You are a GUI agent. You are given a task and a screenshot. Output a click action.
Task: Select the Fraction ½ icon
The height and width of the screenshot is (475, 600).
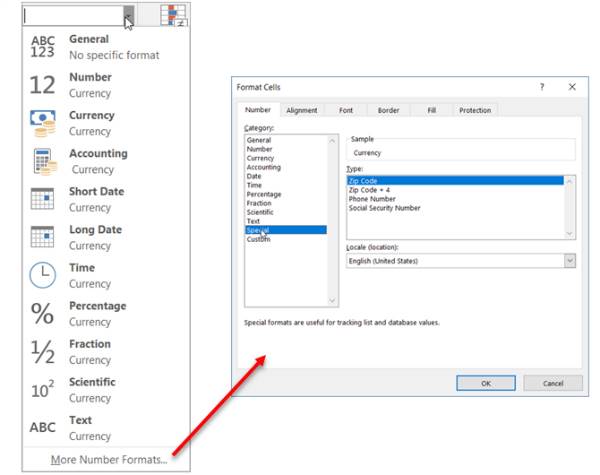coord(42,351)
